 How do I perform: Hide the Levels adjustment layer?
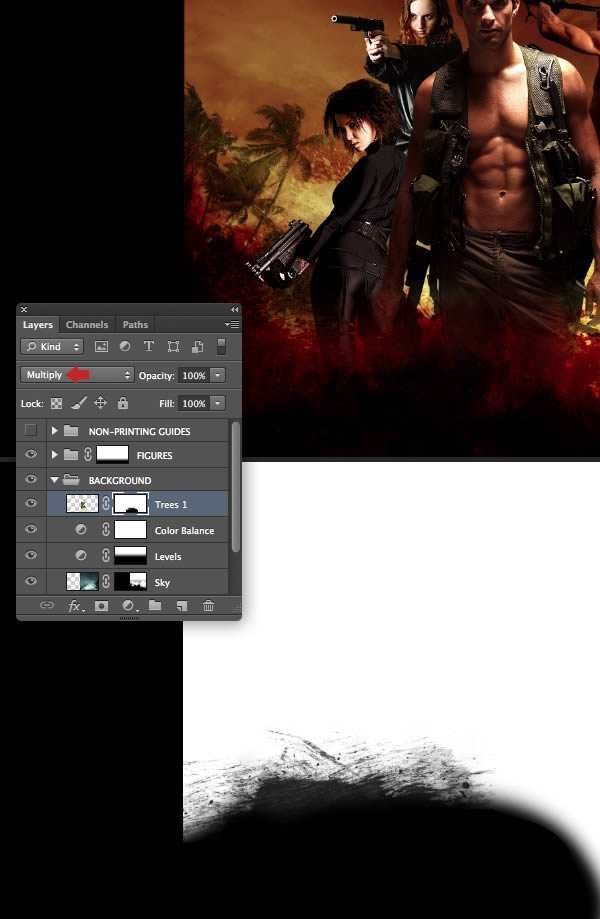point(31,555)
